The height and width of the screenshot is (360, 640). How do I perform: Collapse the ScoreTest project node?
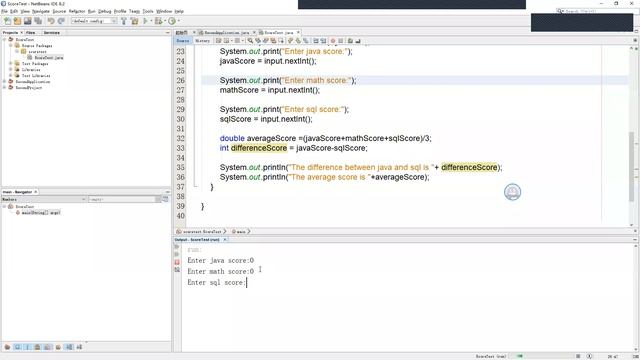[x=4, y=40]
